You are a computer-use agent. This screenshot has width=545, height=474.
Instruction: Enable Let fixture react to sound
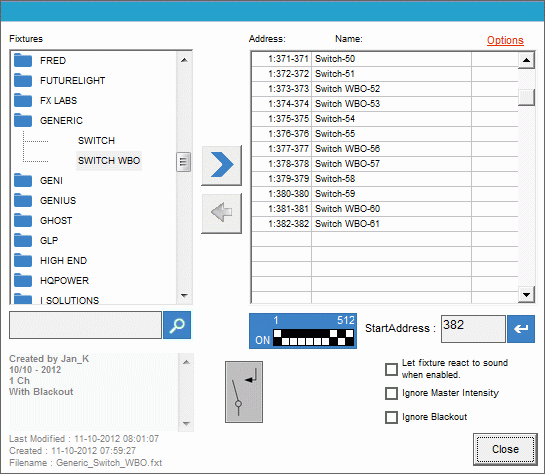click(391, 369)
